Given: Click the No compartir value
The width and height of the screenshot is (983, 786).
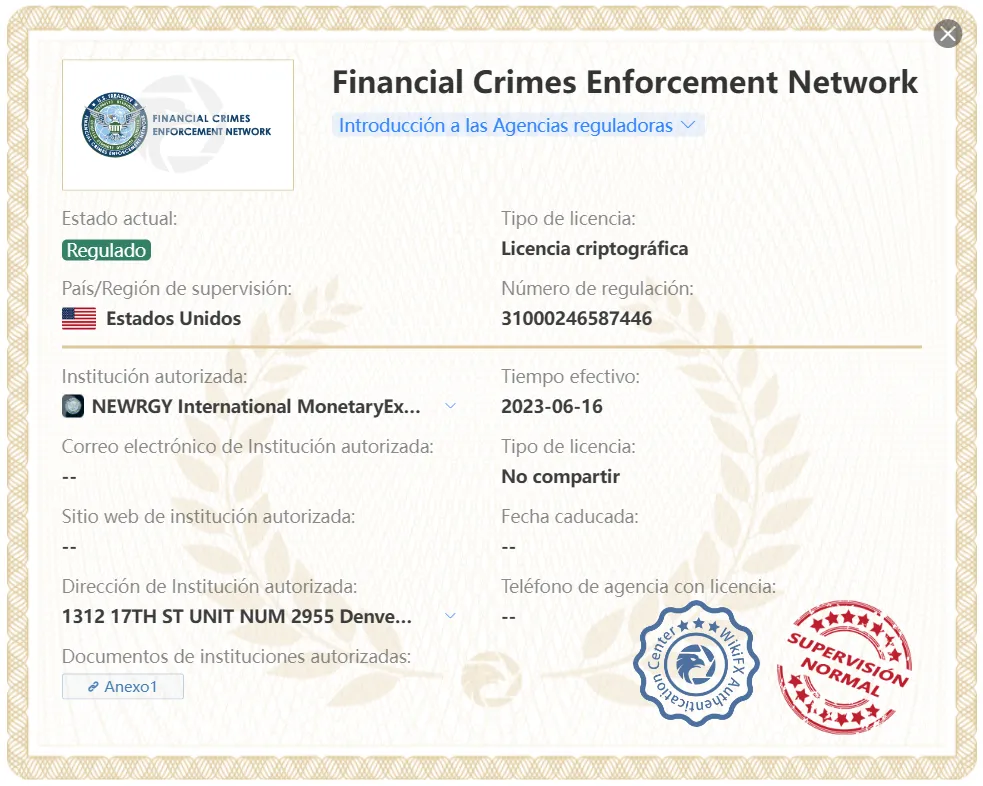Looking at the screenshot, I should 560,476.
